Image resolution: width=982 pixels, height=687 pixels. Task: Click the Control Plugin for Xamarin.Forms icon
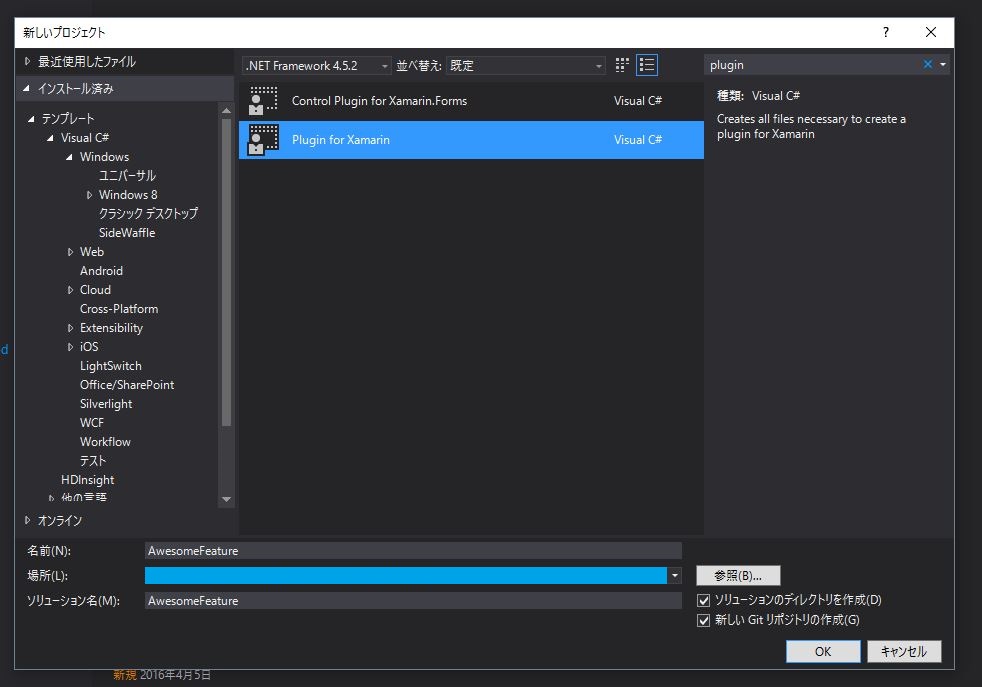[264, 101]
